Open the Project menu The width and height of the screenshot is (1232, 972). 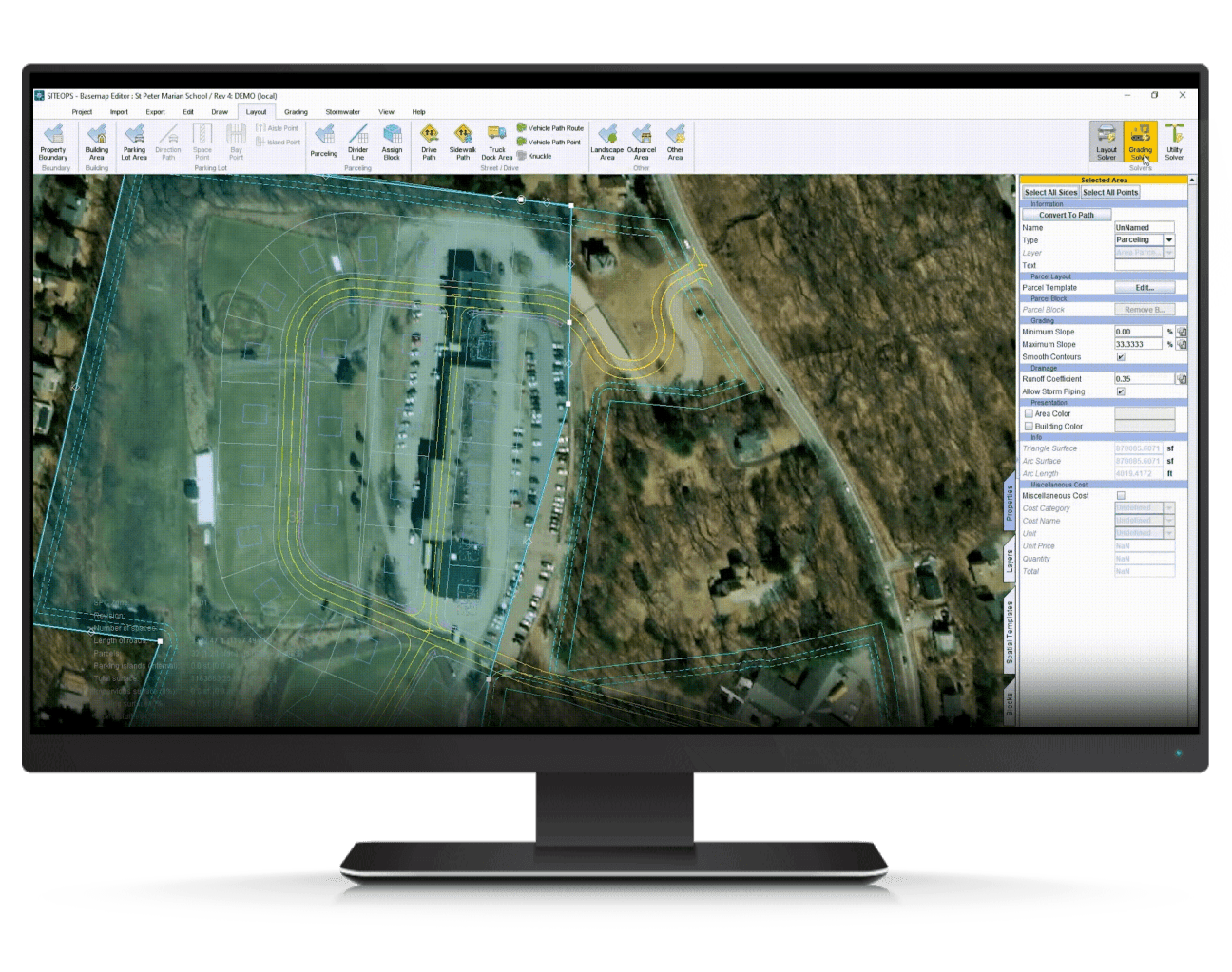pyautogui.click(x=83, y=112)
